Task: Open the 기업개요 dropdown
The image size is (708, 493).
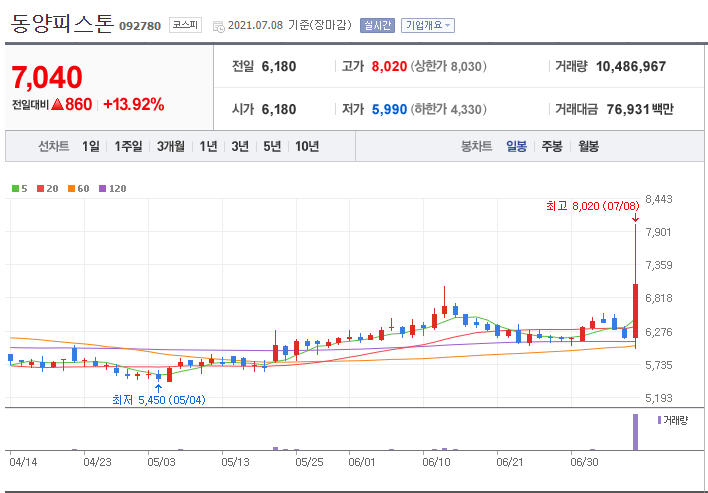Action: click(x=428, y=25)
